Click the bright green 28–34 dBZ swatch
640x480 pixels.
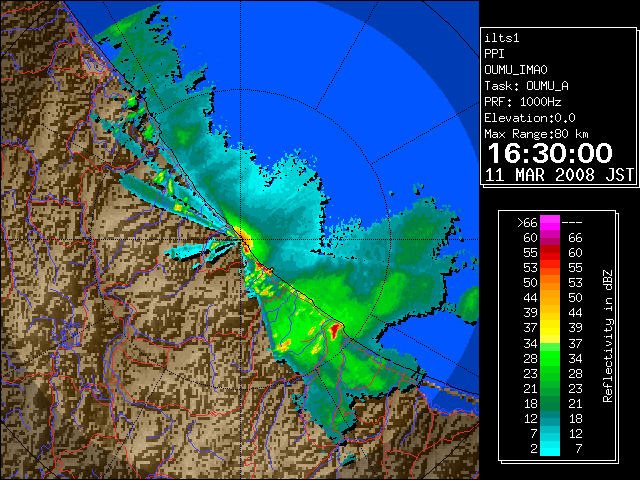pyautogui.click(x=550, y=358)
